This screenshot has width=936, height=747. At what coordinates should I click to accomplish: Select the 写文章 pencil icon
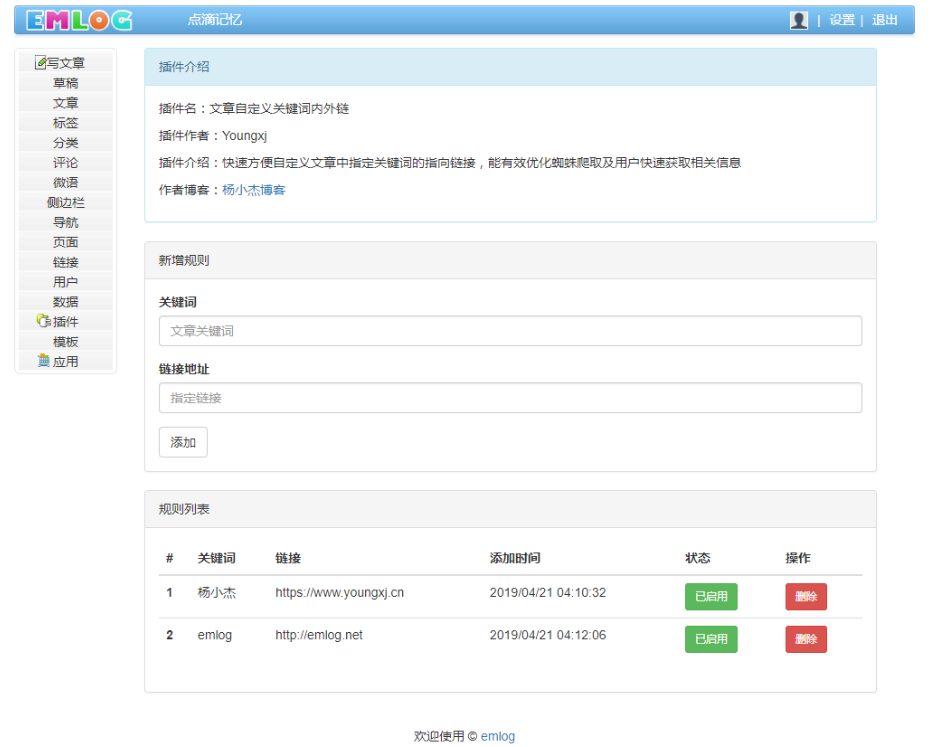(42, 62)
